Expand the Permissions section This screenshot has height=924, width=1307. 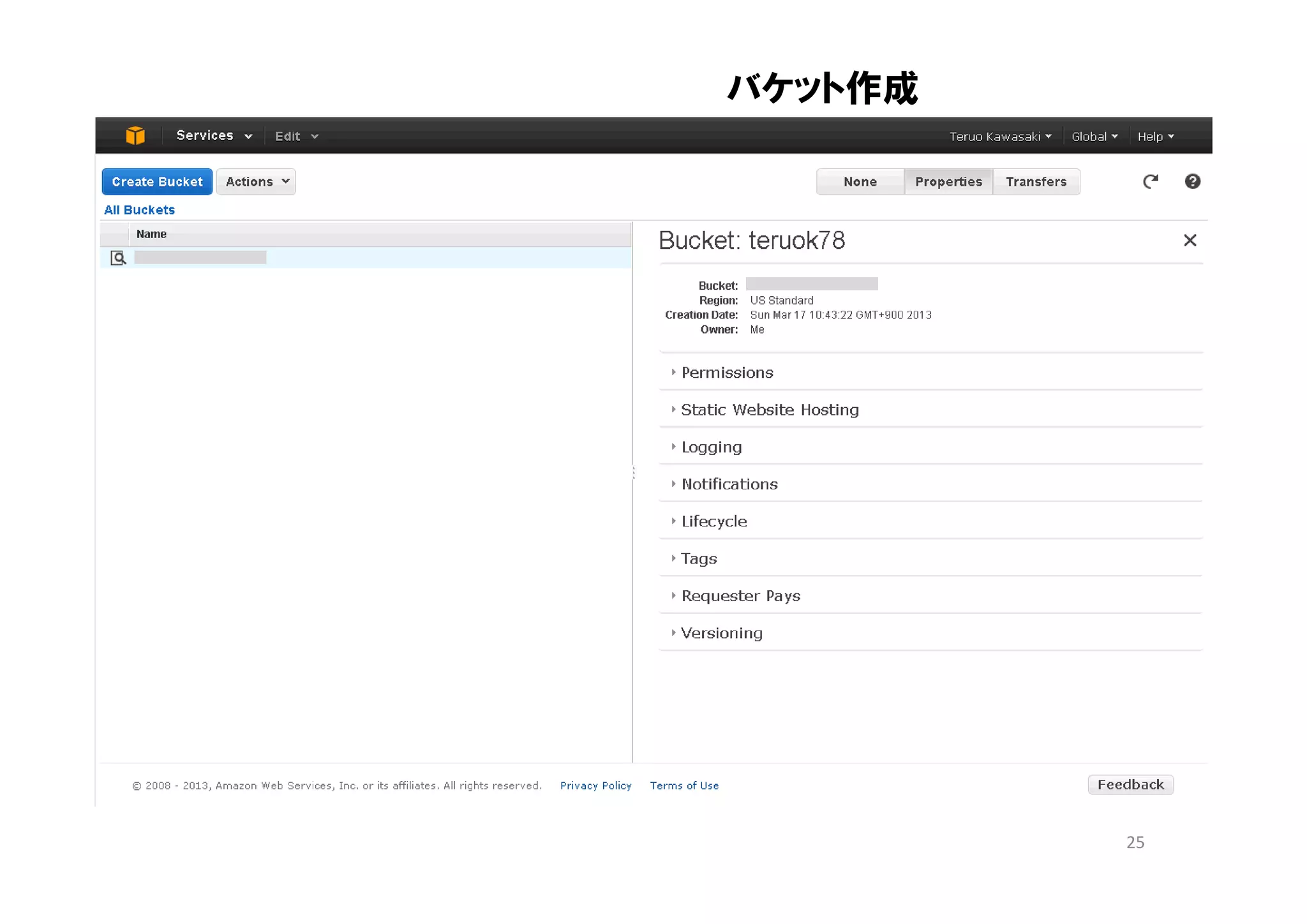coord(930,373)
